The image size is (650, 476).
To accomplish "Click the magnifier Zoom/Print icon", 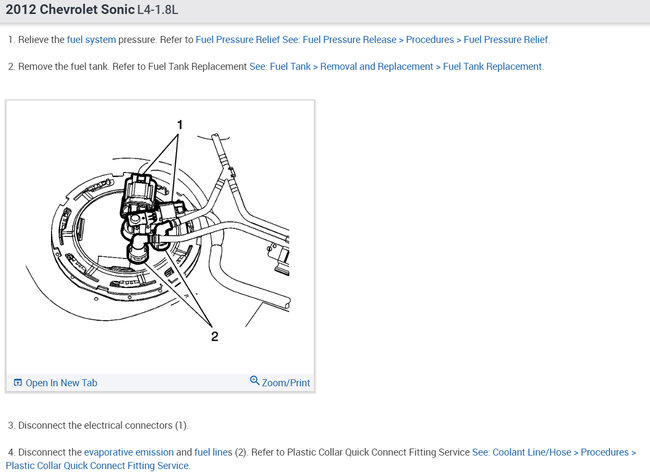I will [254, 380].
